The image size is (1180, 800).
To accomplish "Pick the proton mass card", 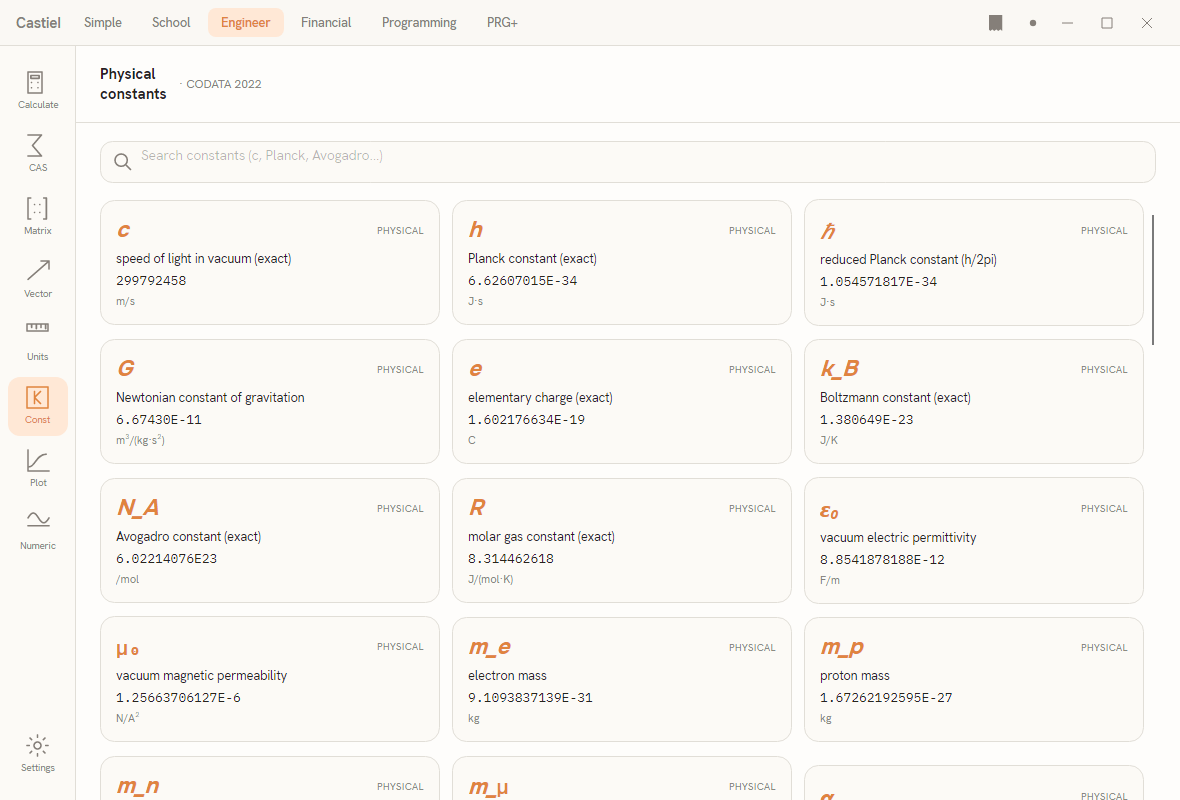I will (x=974, y=680).
